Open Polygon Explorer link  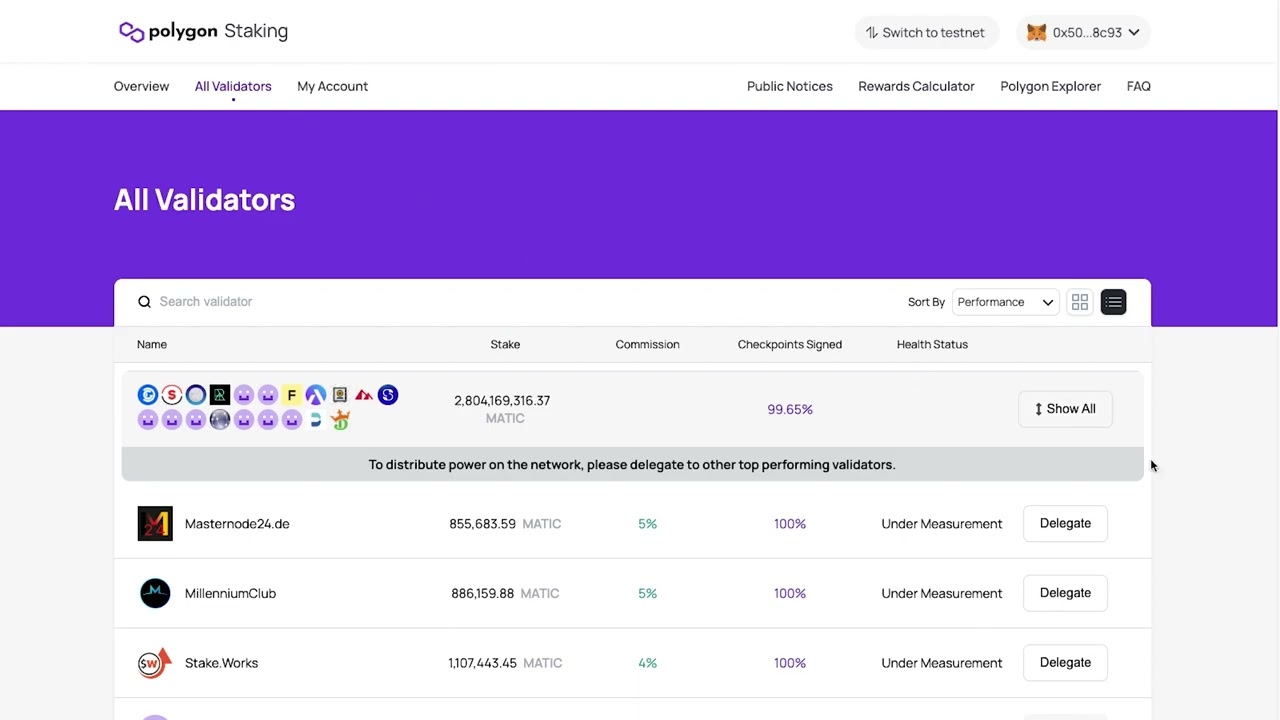point(1050,86)
